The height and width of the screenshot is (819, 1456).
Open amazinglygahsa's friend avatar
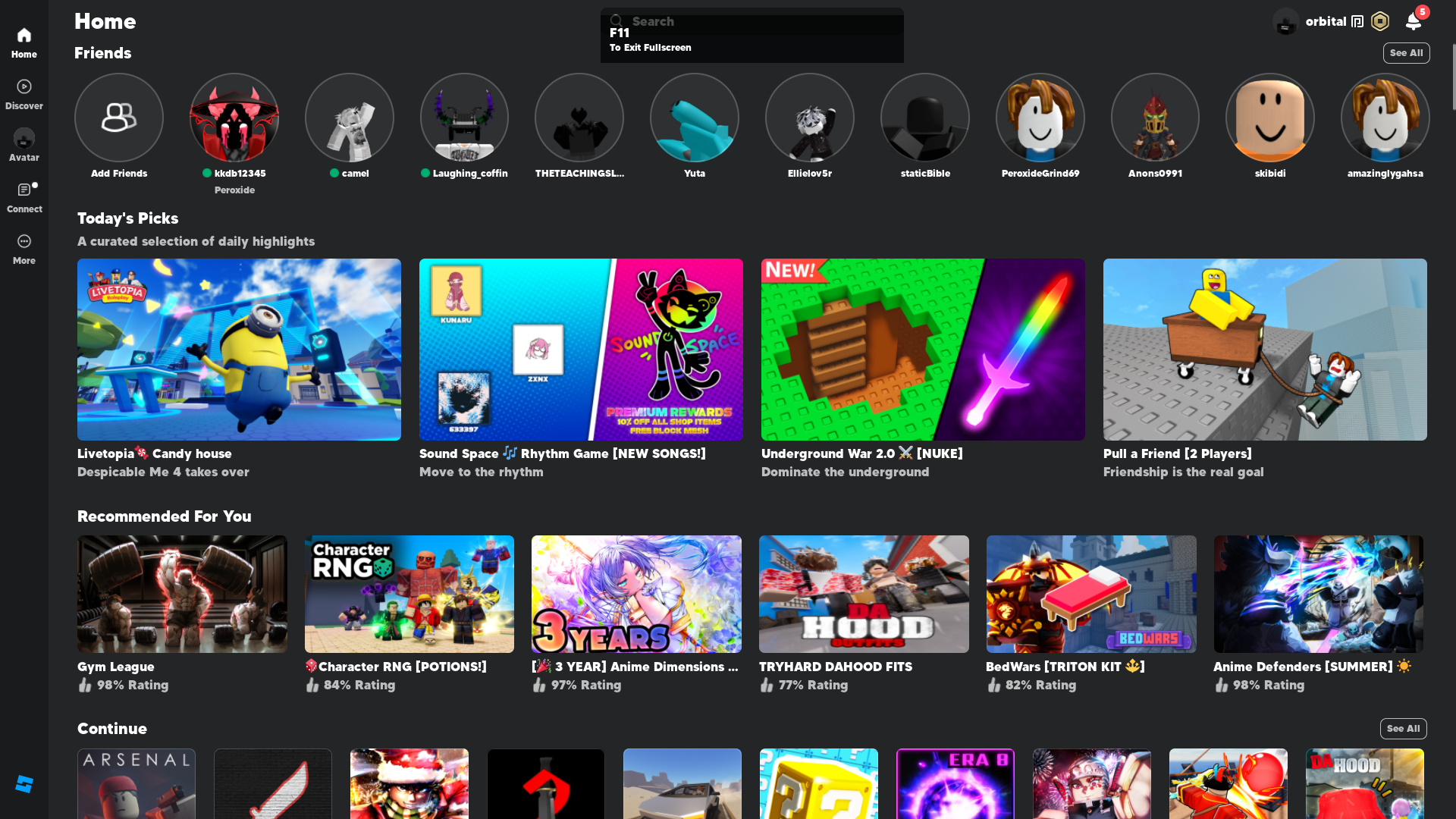[x=1385, y=118]
